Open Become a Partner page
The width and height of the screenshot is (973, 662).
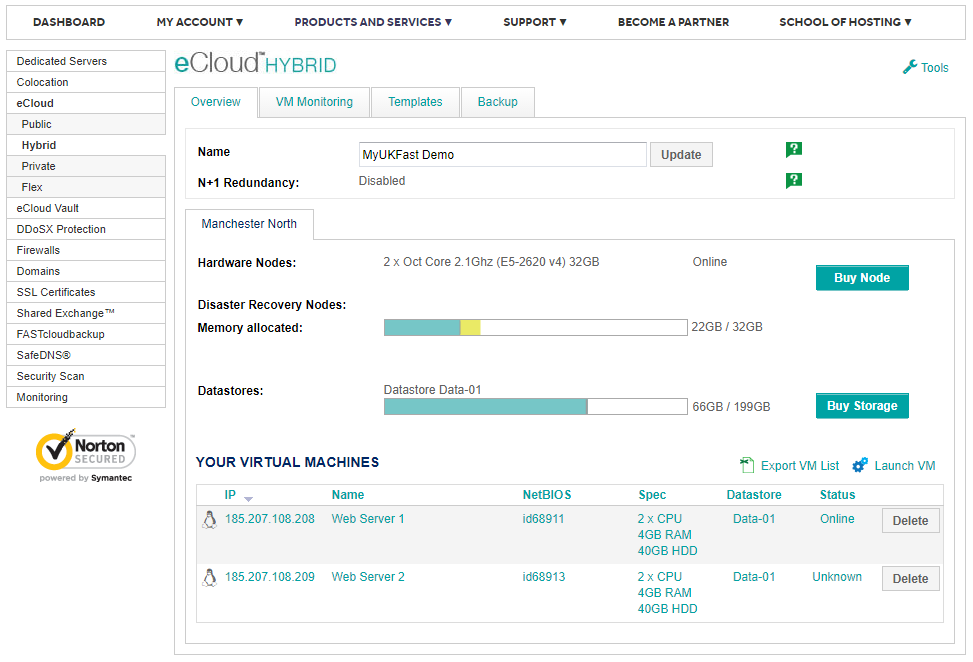(673, 22)
